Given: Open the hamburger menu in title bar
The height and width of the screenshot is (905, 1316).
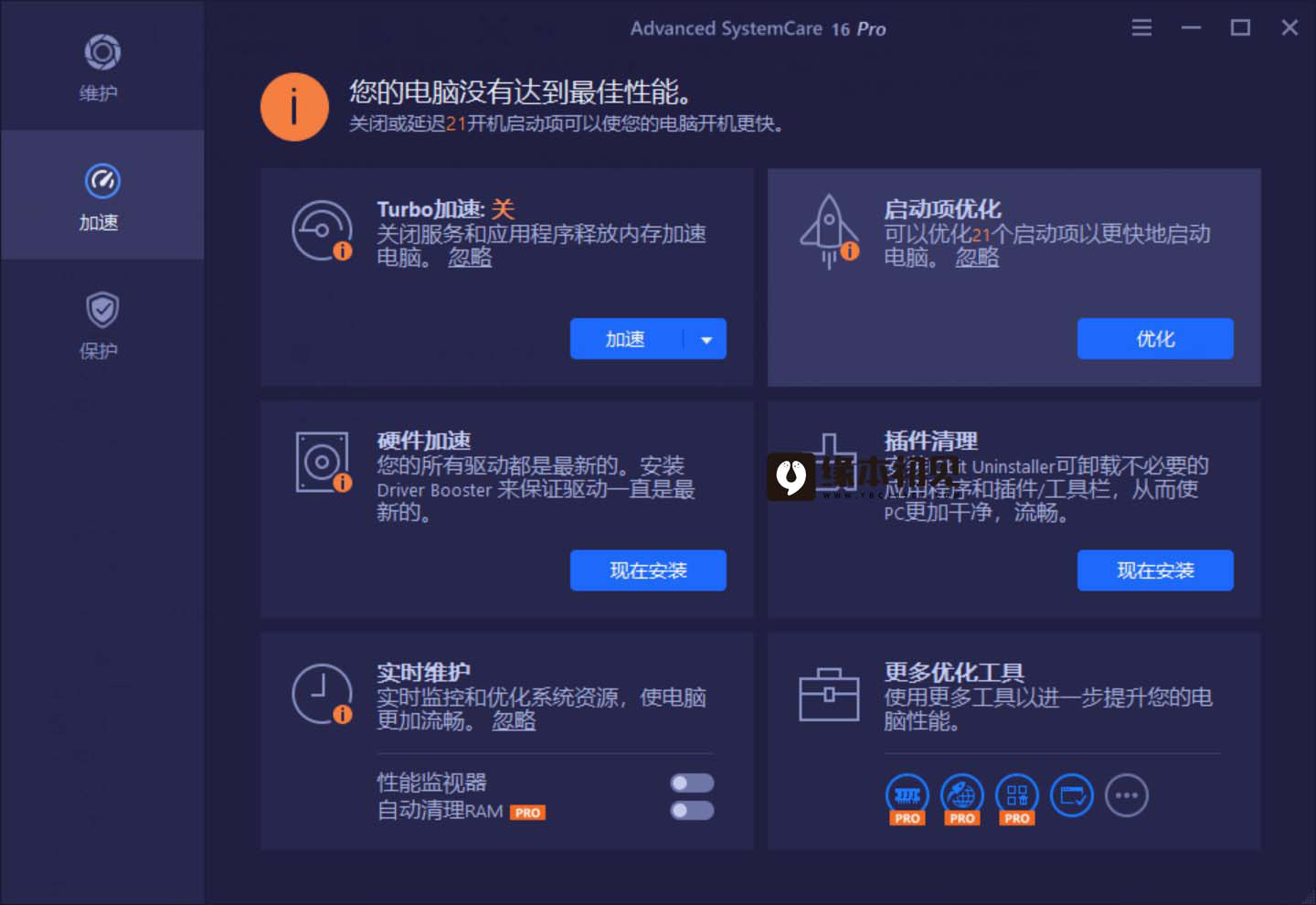Looking at the screenshot, I should tap(1141, 27).
